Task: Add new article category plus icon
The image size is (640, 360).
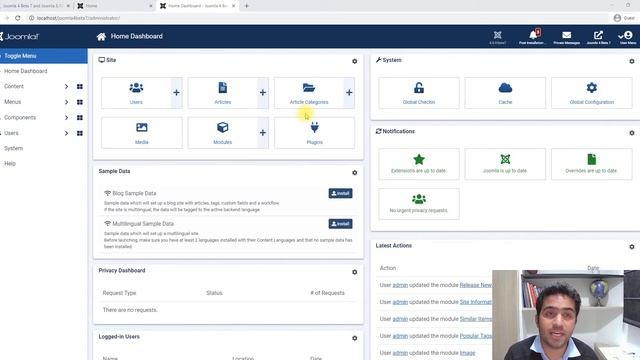Action: pos(349,93)
